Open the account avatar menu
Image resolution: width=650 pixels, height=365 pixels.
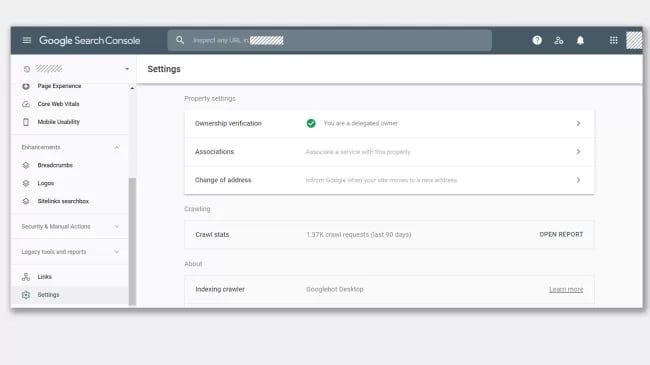(x=634, y=40)
